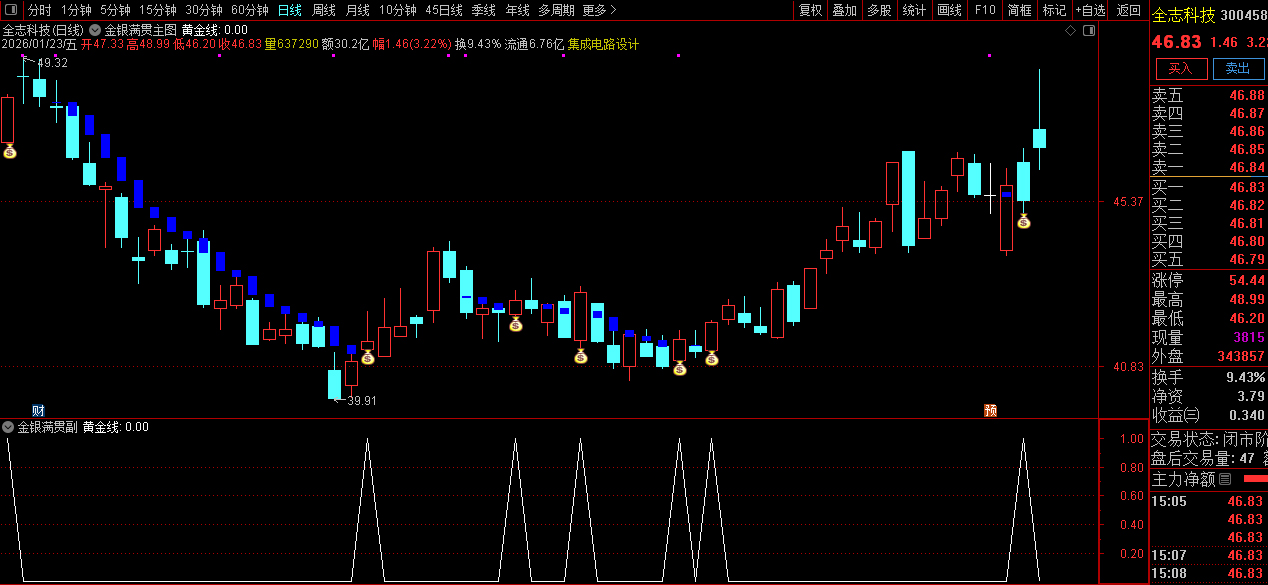Click the 卖出 sell button
1268x585 pixels.
pyautogui.click(x=1238, y=68)
